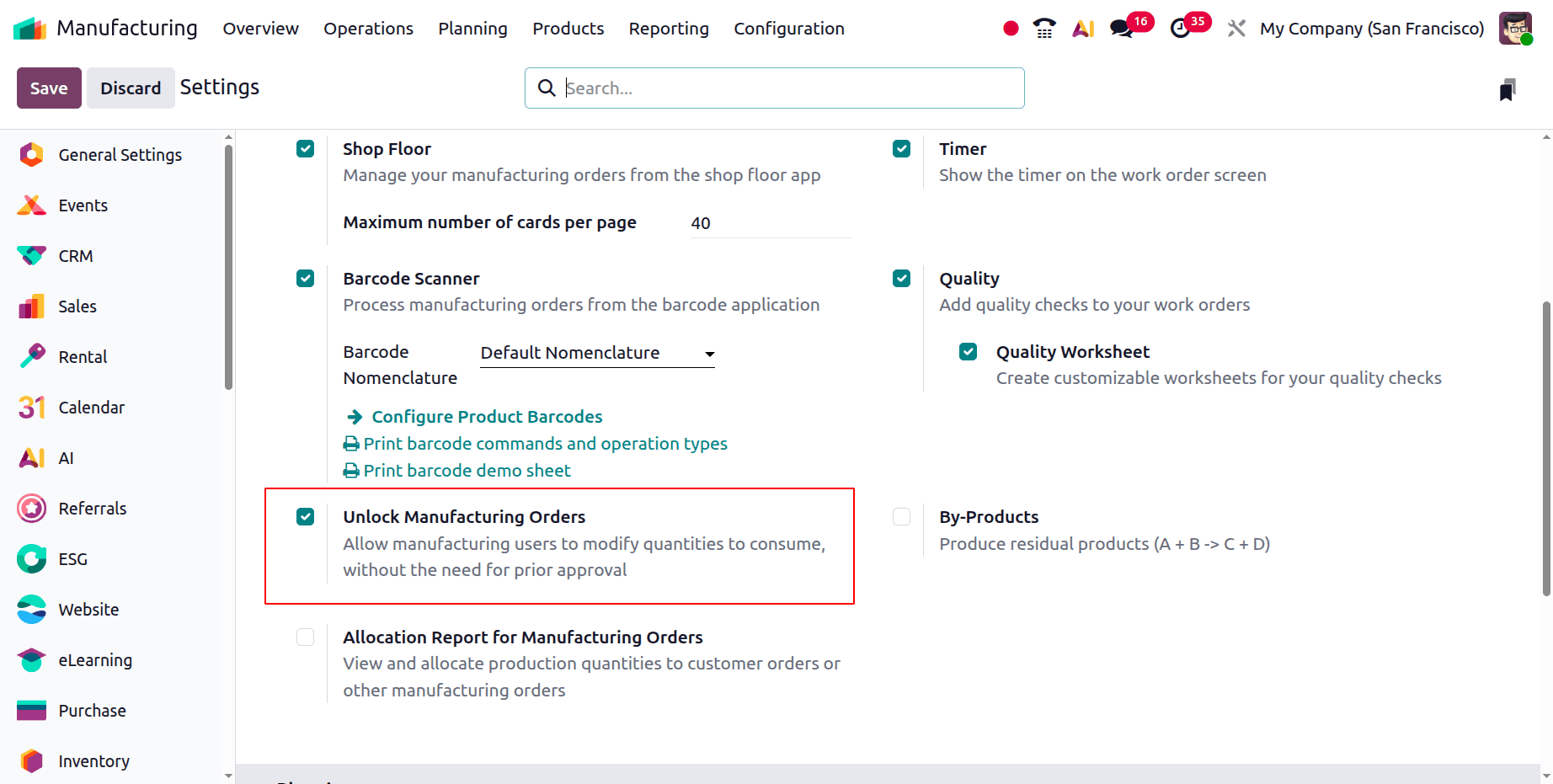The width and height of the screenshot is (1553, 784).
Task: Select the Website icon in sidebar
Action: pos(31,610)
